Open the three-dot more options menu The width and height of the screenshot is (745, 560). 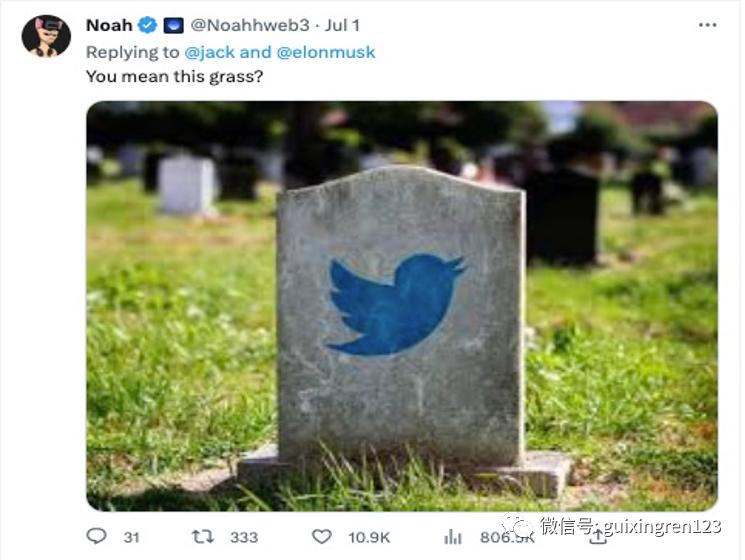click(708, 25)
